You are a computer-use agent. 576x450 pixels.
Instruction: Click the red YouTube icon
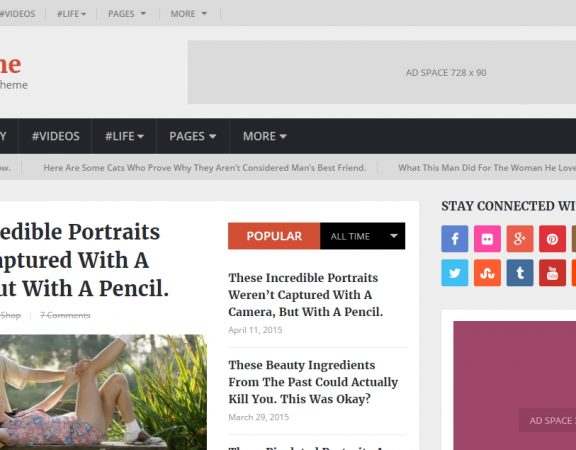pyautogui.click(x=552, y=273)
